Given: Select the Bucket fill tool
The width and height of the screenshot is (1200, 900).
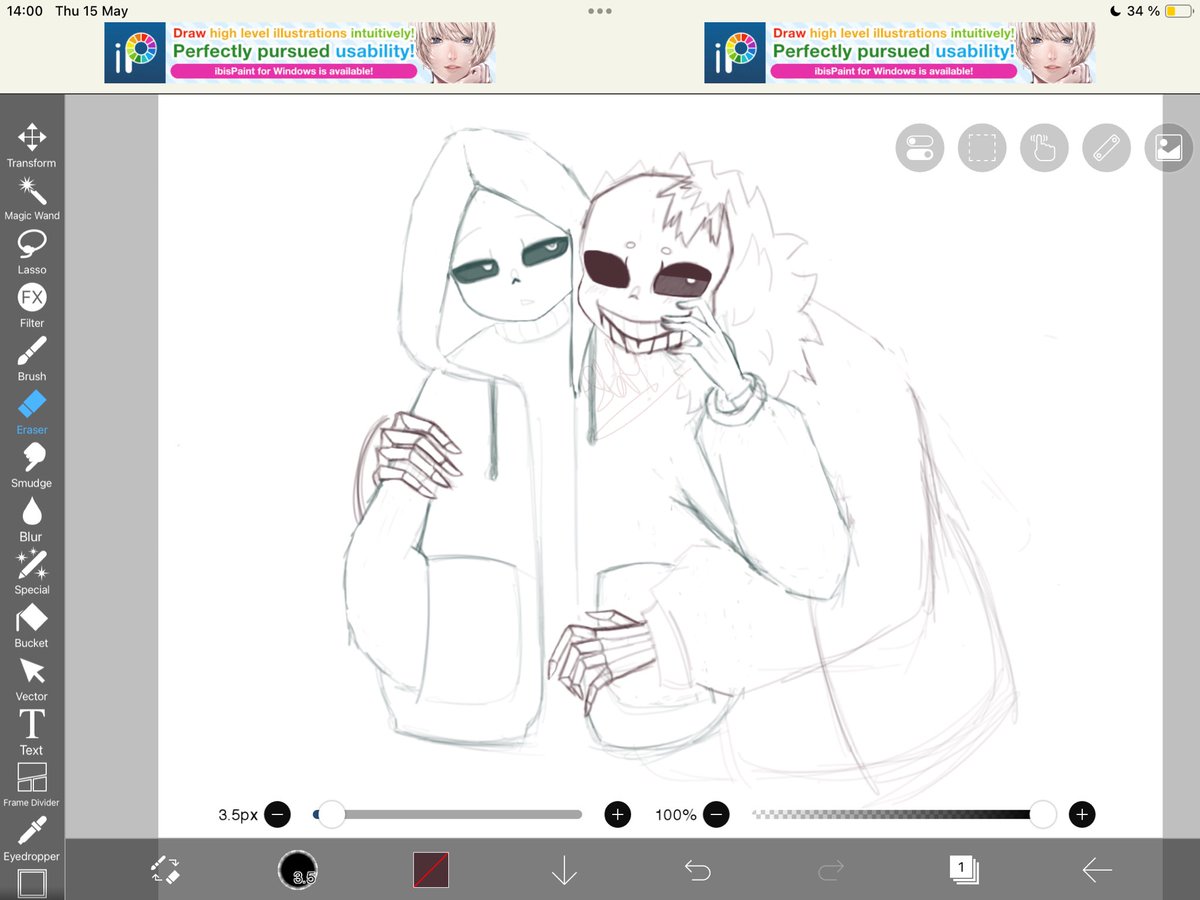Looking at the screenshot, I should click(x=32, y=626).
